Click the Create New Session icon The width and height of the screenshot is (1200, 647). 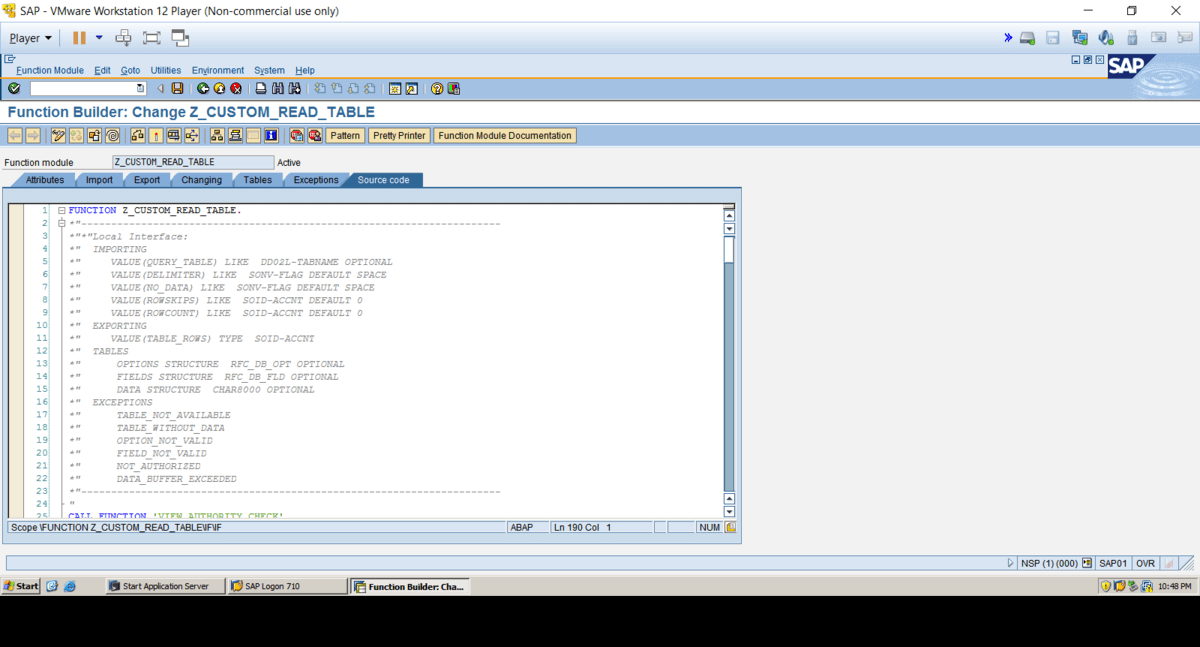pos(395,89)
